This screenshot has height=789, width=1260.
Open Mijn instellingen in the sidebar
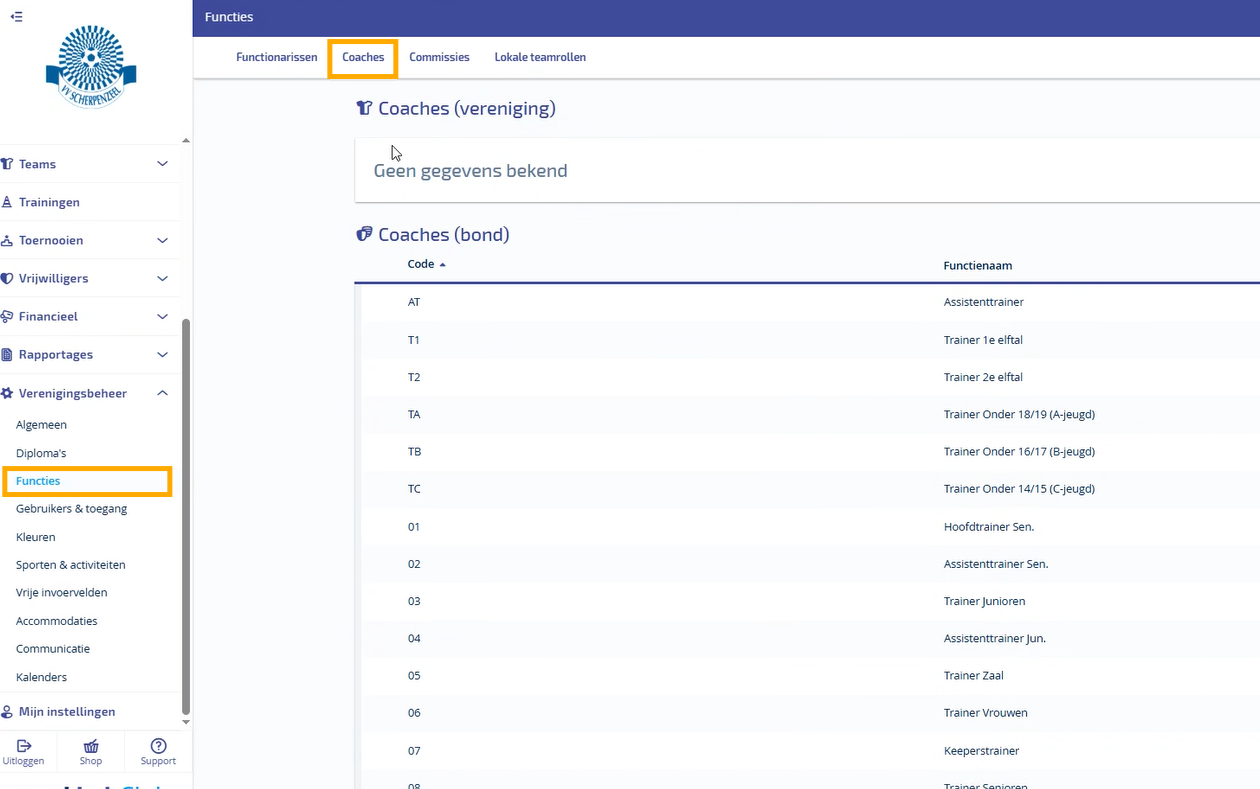[x=67, y=711]
